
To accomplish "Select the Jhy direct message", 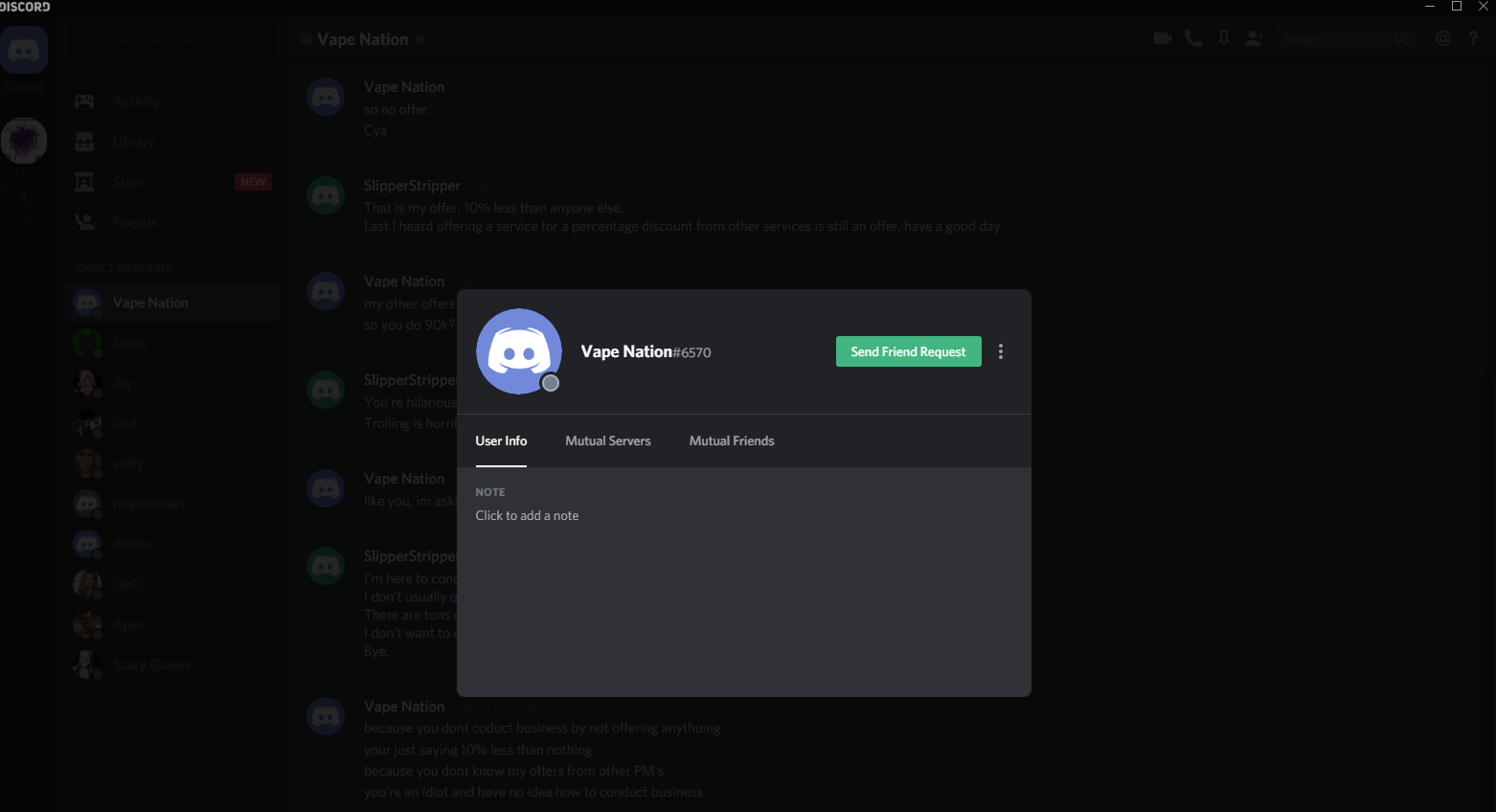I will (172, 383).
